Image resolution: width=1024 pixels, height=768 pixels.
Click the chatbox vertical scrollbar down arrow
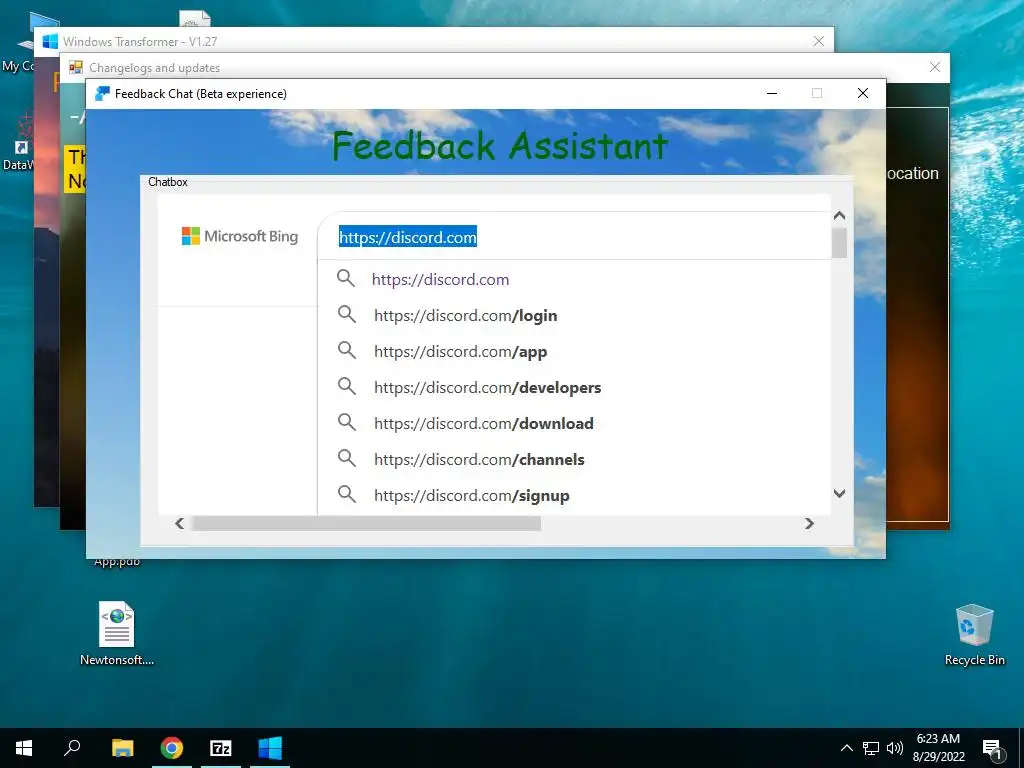[840, 494]
